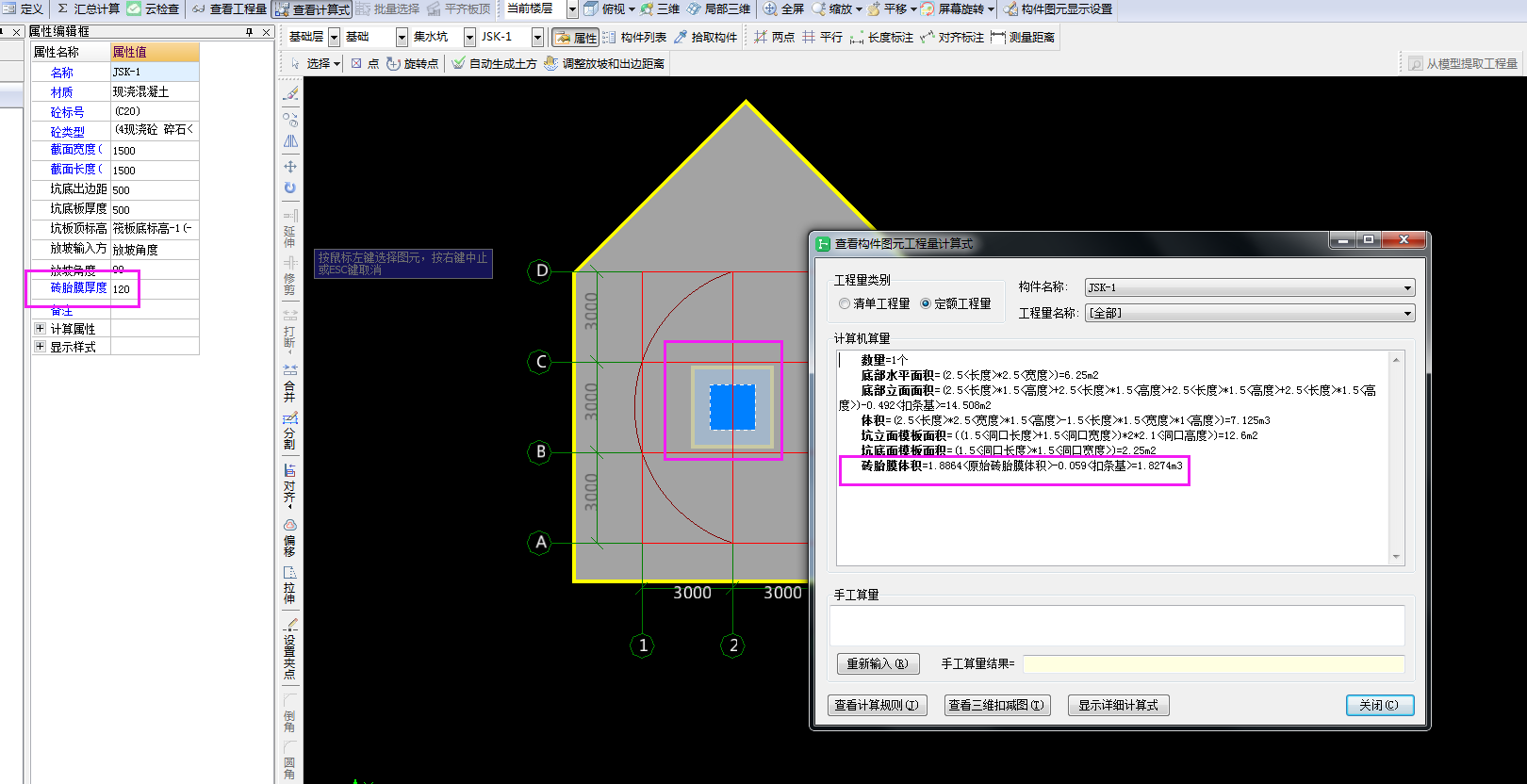Viewport: 1527px width, 784px height.
Task: Close the 属性编辑框 panel
Action: coord(267,31)
